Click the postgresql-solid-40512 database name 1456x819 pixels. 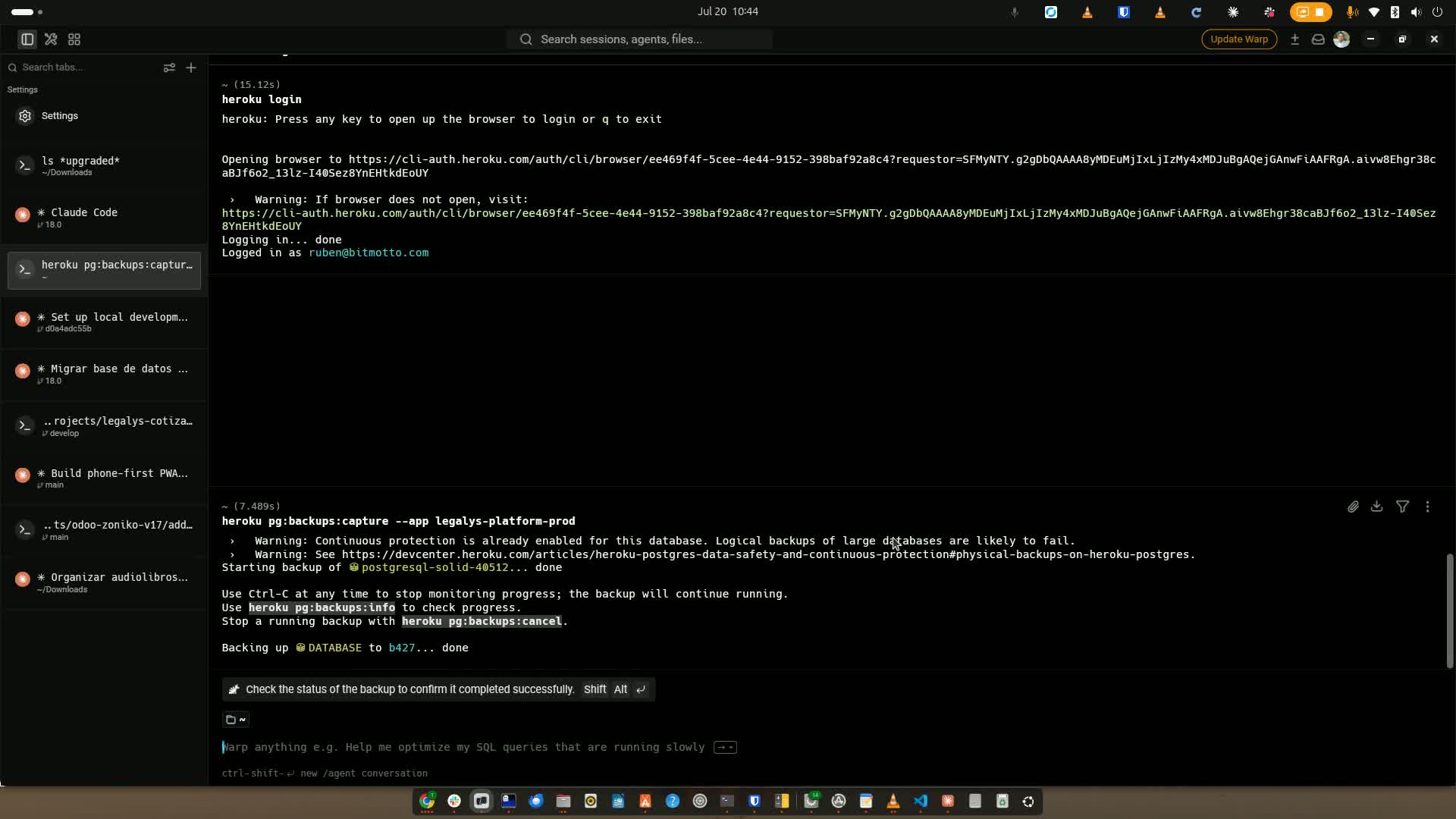tap(435, 568)
